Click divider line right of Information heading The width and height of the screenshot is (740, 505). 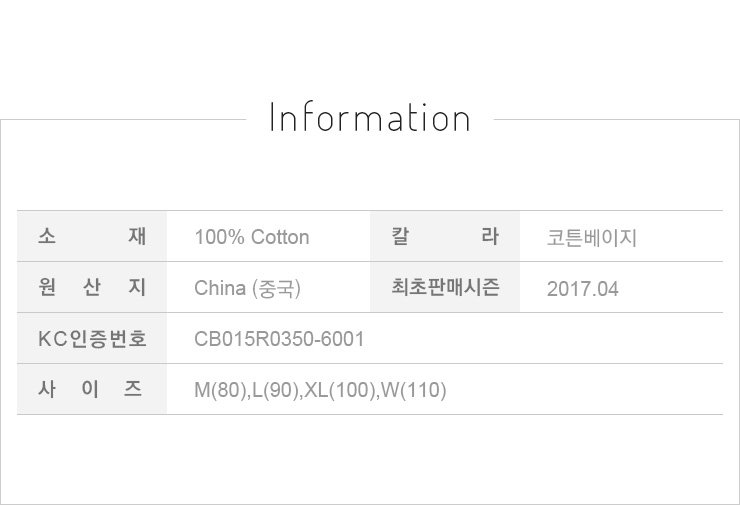(615, 120)
